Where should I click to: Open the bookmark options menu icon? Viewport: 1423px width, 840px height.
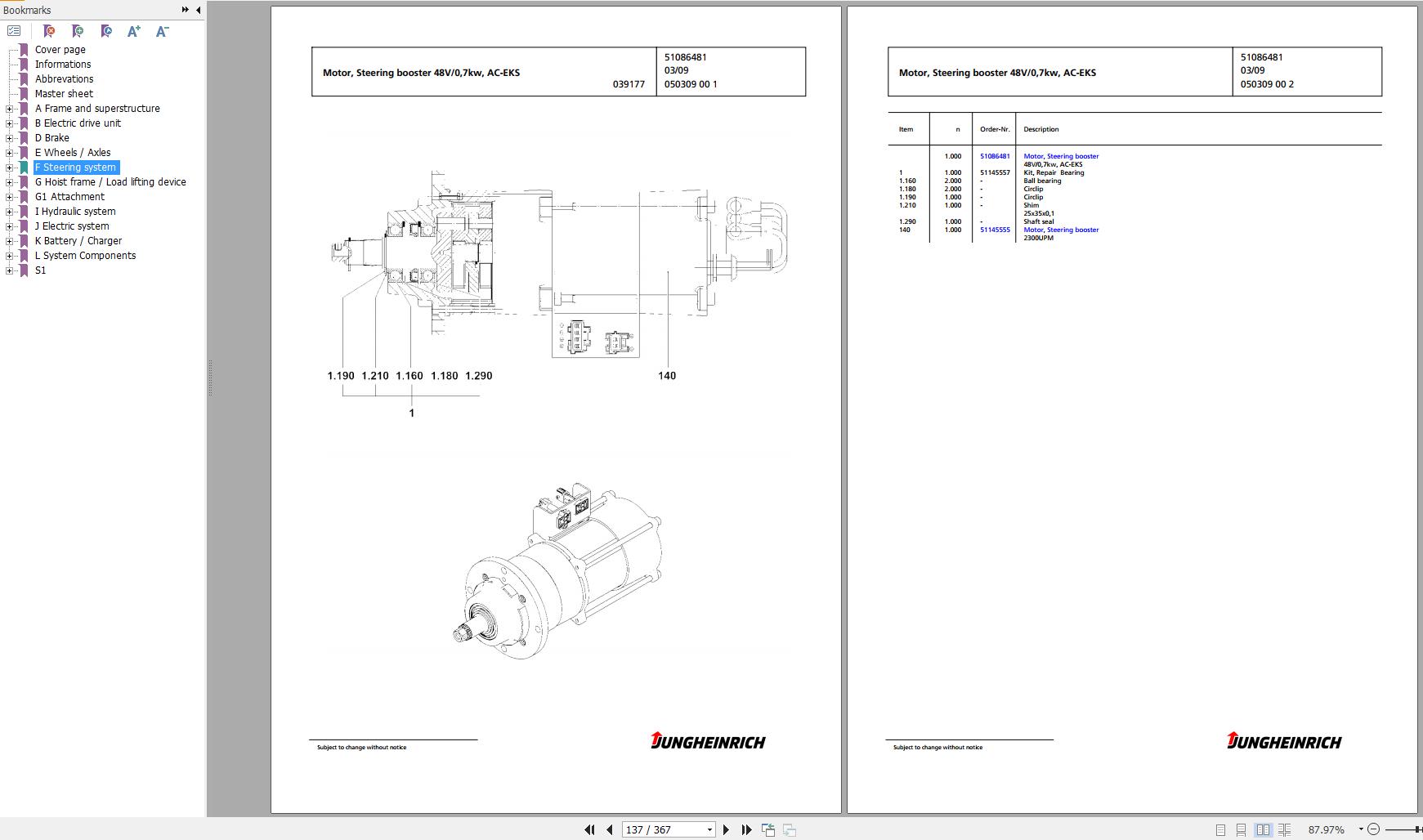(14, 31)
